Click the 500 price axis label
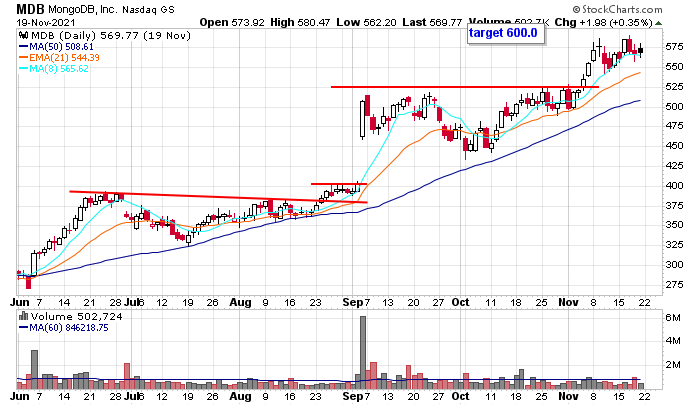This screenshot has height=405, width=700. pyautogui.click(x=674, y=106)
